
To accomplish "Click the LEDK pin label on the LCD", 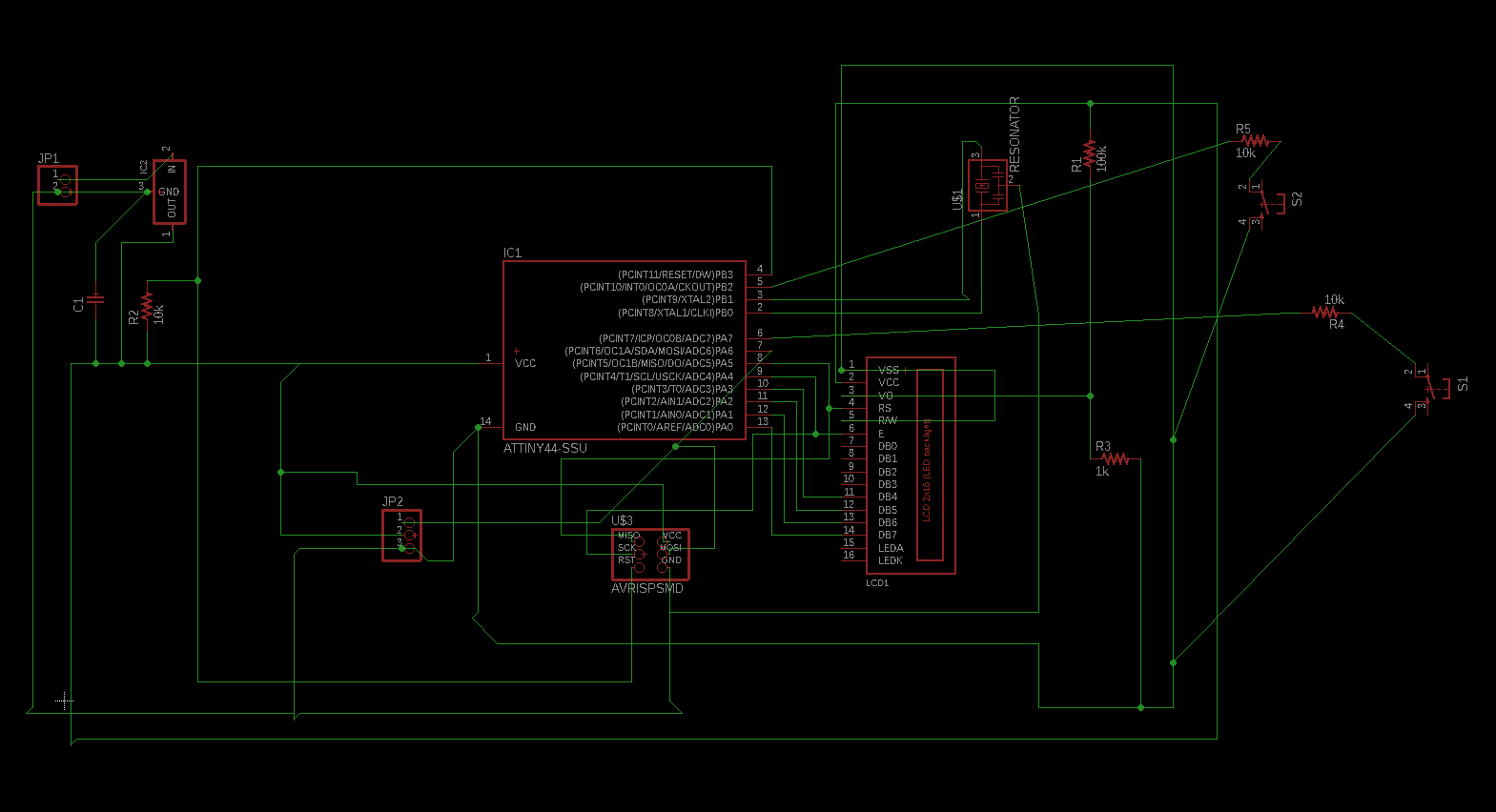I will (891, 560).
